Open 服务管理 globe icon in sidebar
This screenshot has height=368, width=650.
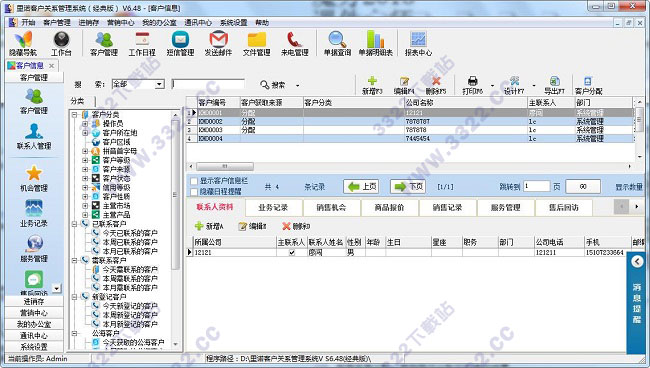(x=34, y=249)
